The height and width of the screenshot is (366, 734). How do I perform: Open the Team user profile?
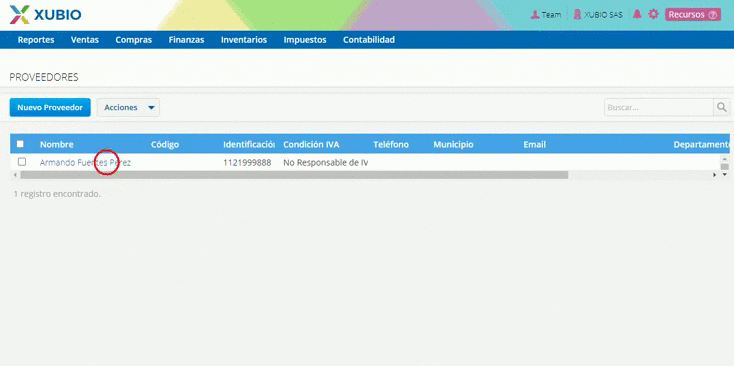tap(546, 15)
